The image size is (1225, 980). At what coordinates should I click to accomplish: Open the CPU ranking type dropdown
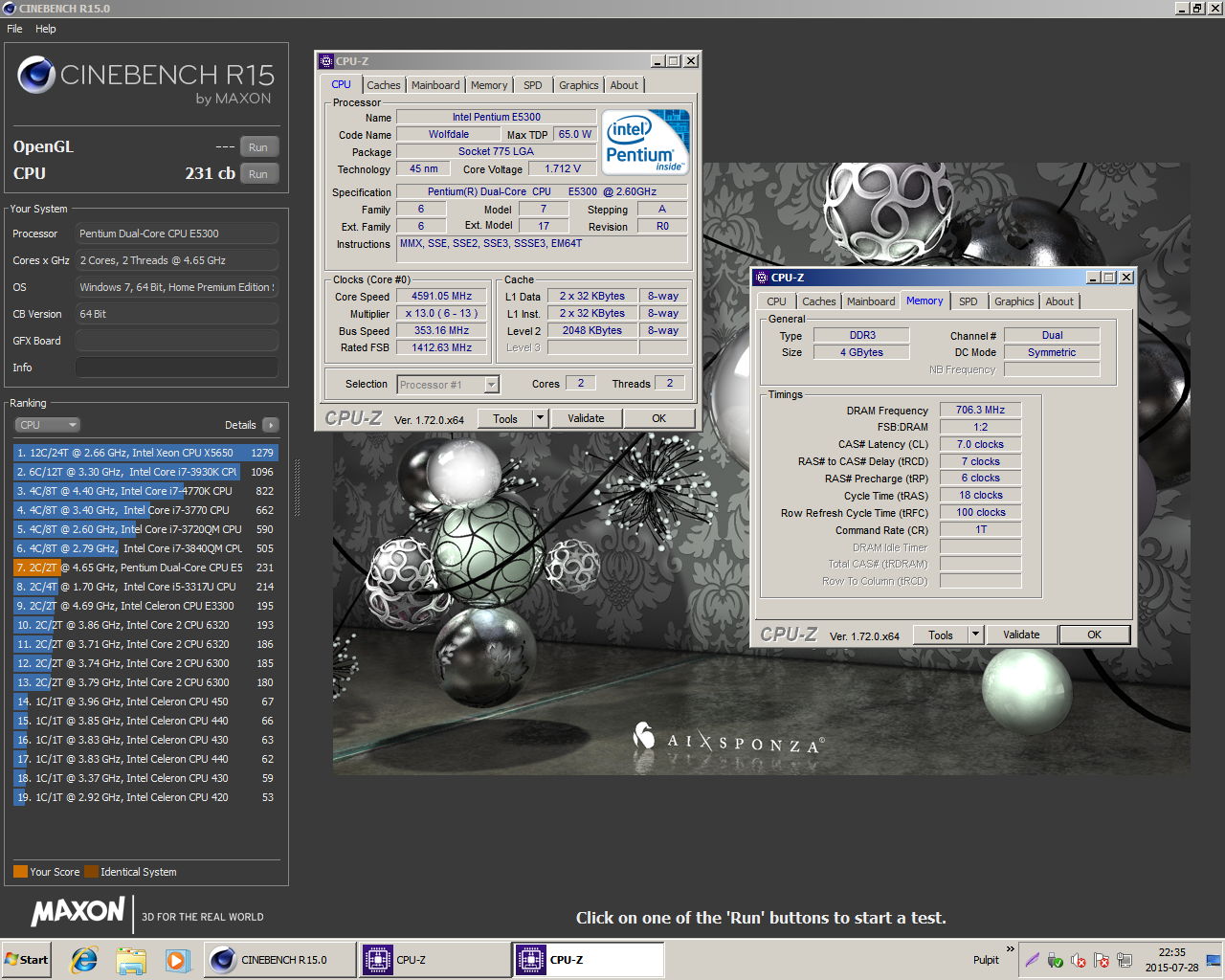point(47,425)
